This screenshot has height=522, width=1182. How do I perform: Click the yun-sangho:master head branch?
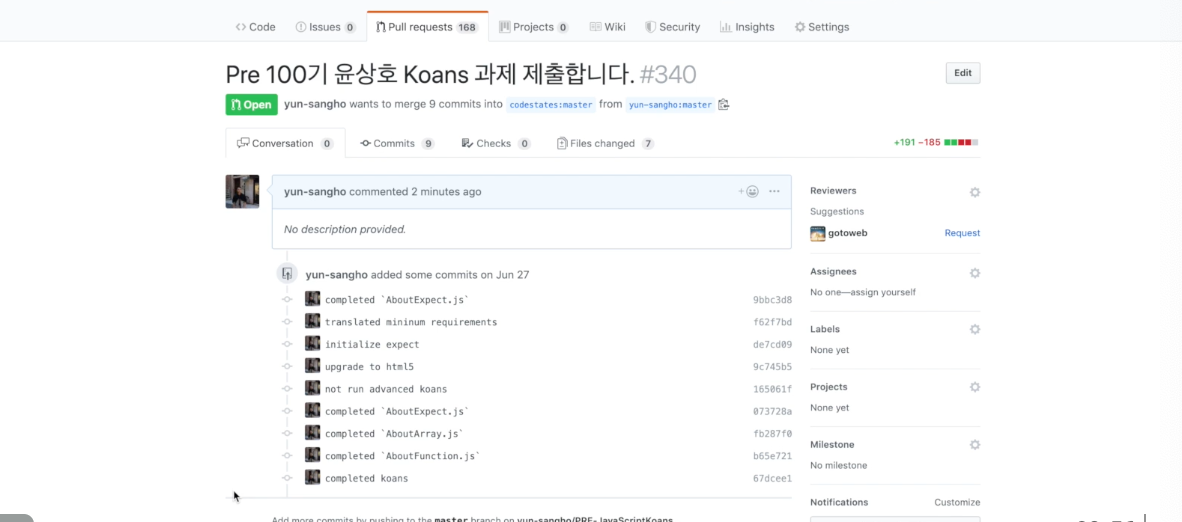[x=670, y=105]
